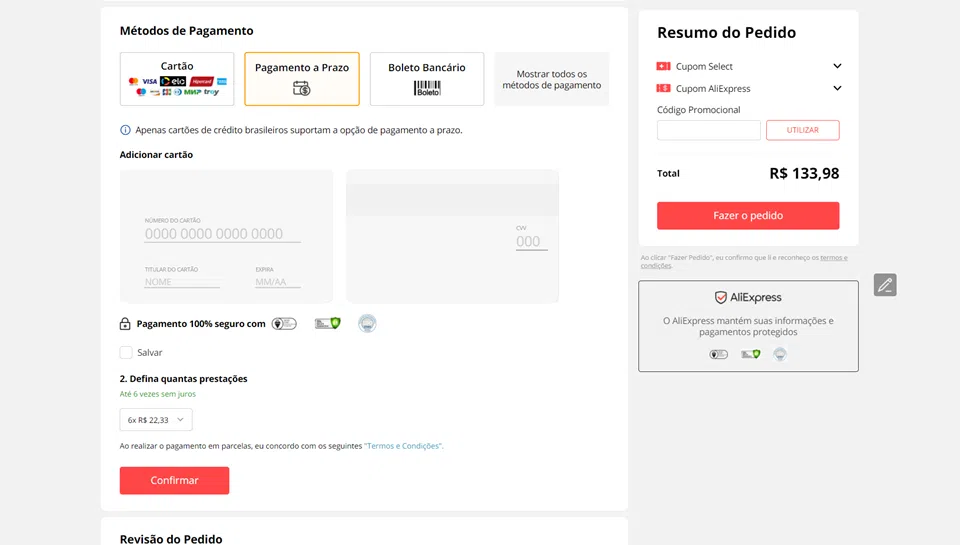
Task: Click the info icon beside credit card notice
Action: coord(125,130)
